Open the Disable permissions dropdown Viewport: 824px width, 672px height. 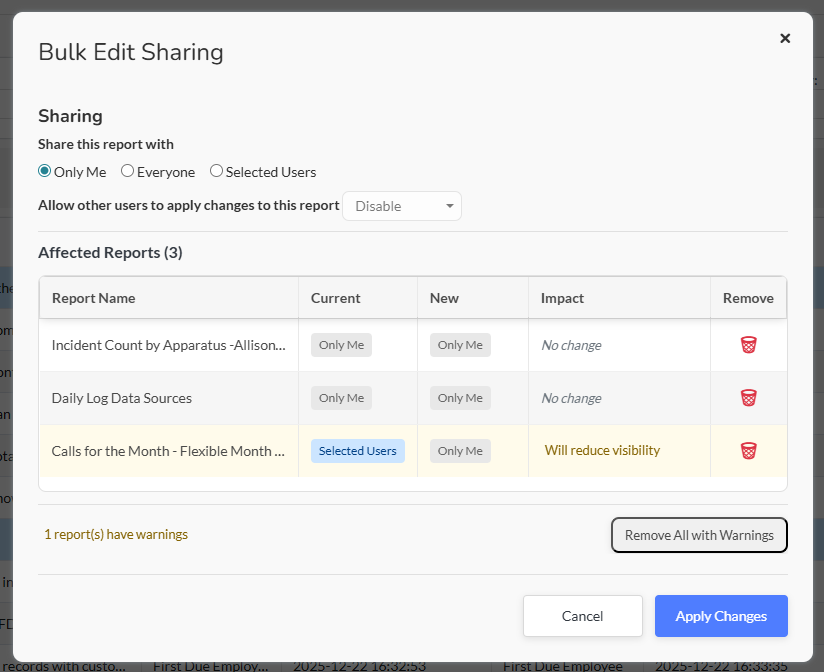pyautogui.click(x=402, y=206)
